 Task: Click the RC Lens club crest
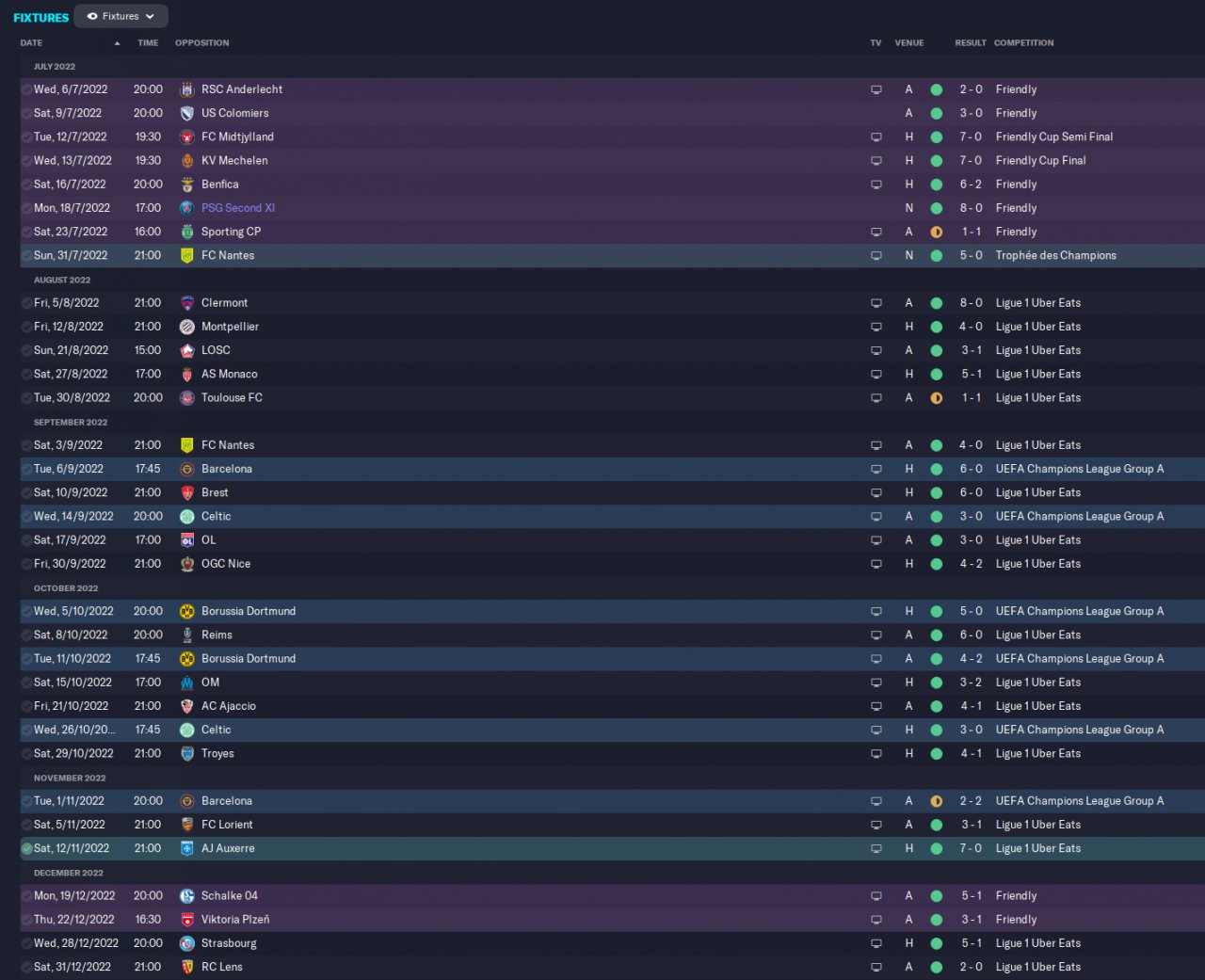[186, 967]
